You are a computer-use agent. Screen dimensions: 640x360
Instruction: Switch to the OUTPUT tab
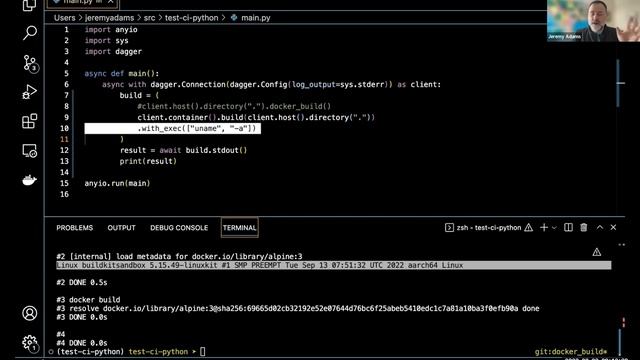(121, 228)
